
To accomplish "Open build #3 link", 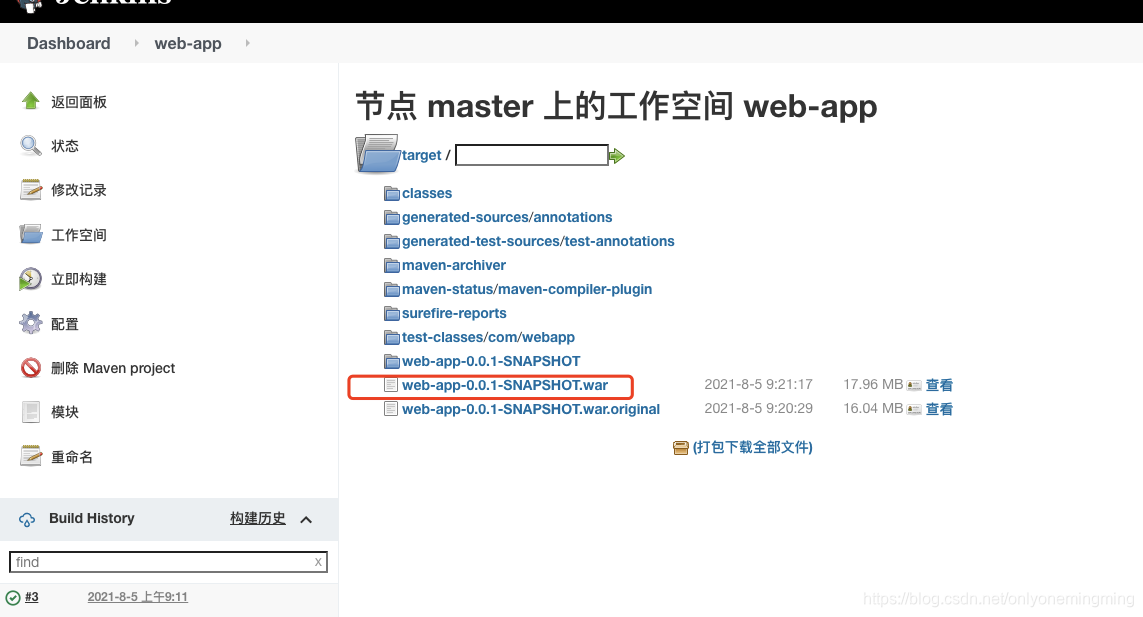I will point(31,597).
